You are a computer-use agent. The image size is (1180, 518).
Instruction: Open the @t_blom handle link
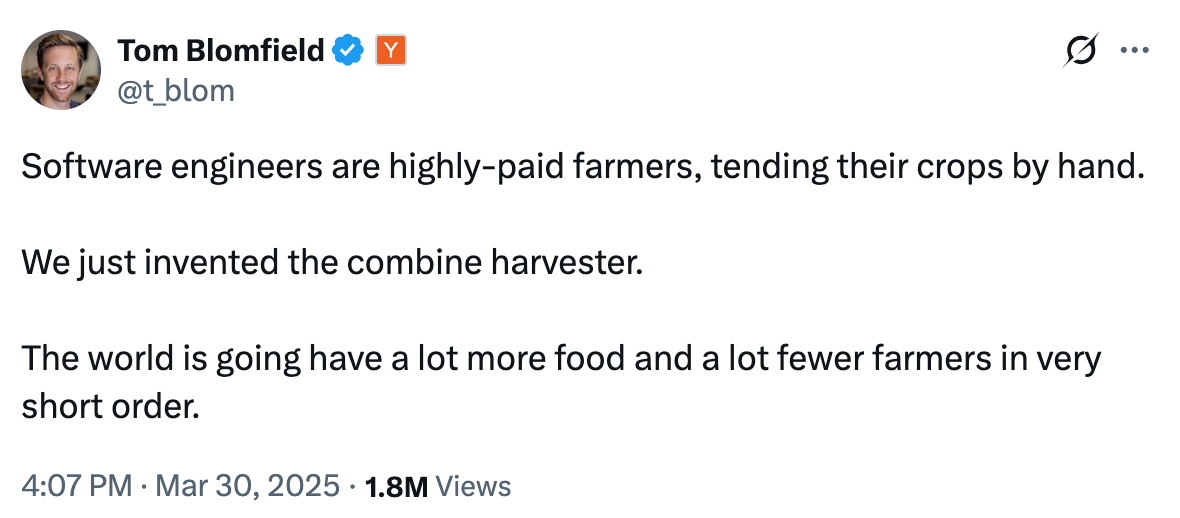tap(176, 90)
